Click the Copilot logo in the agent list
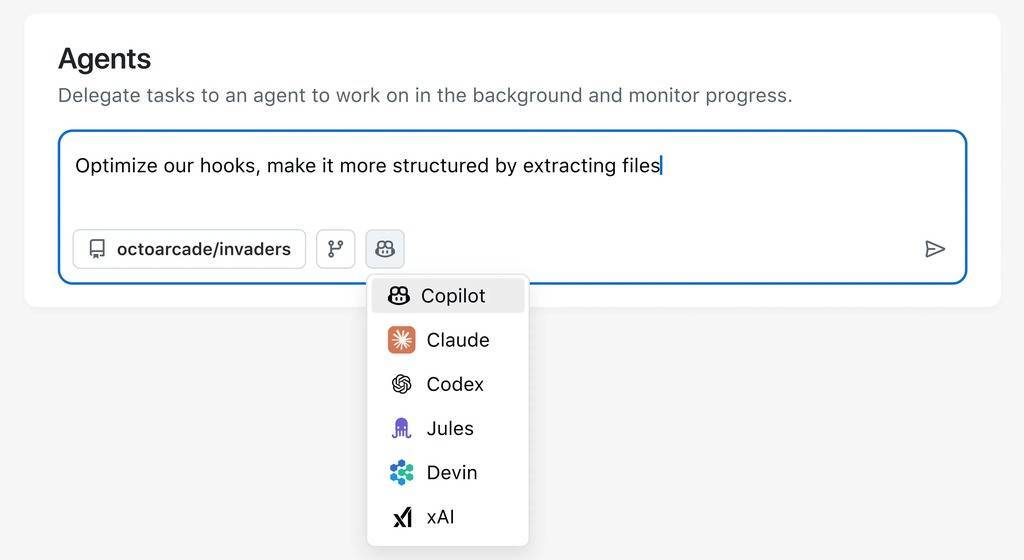This screenshot has height=560, width=1024. pyautogui.click(x=399, y=296)
